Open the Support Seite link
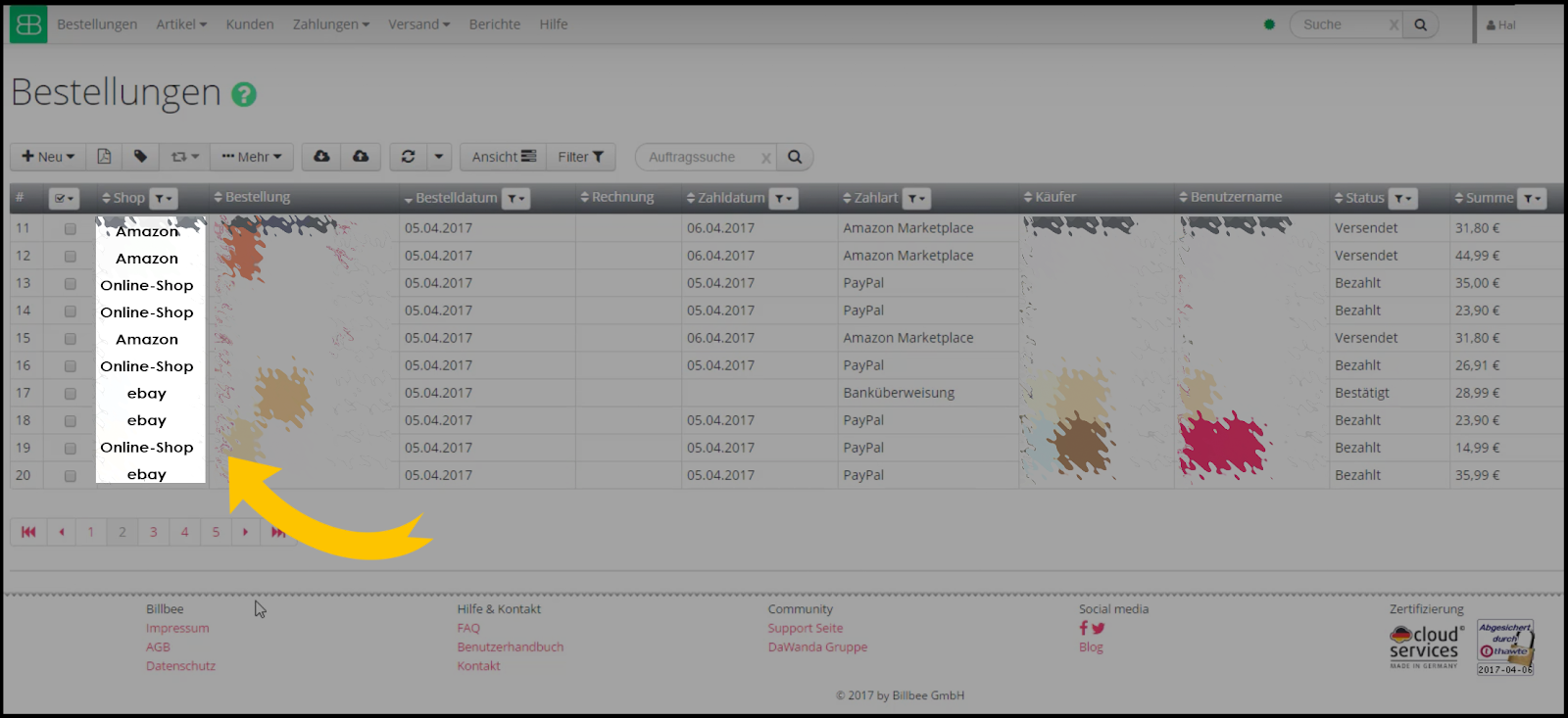1568x718 pixels. [x=806, y=629]
